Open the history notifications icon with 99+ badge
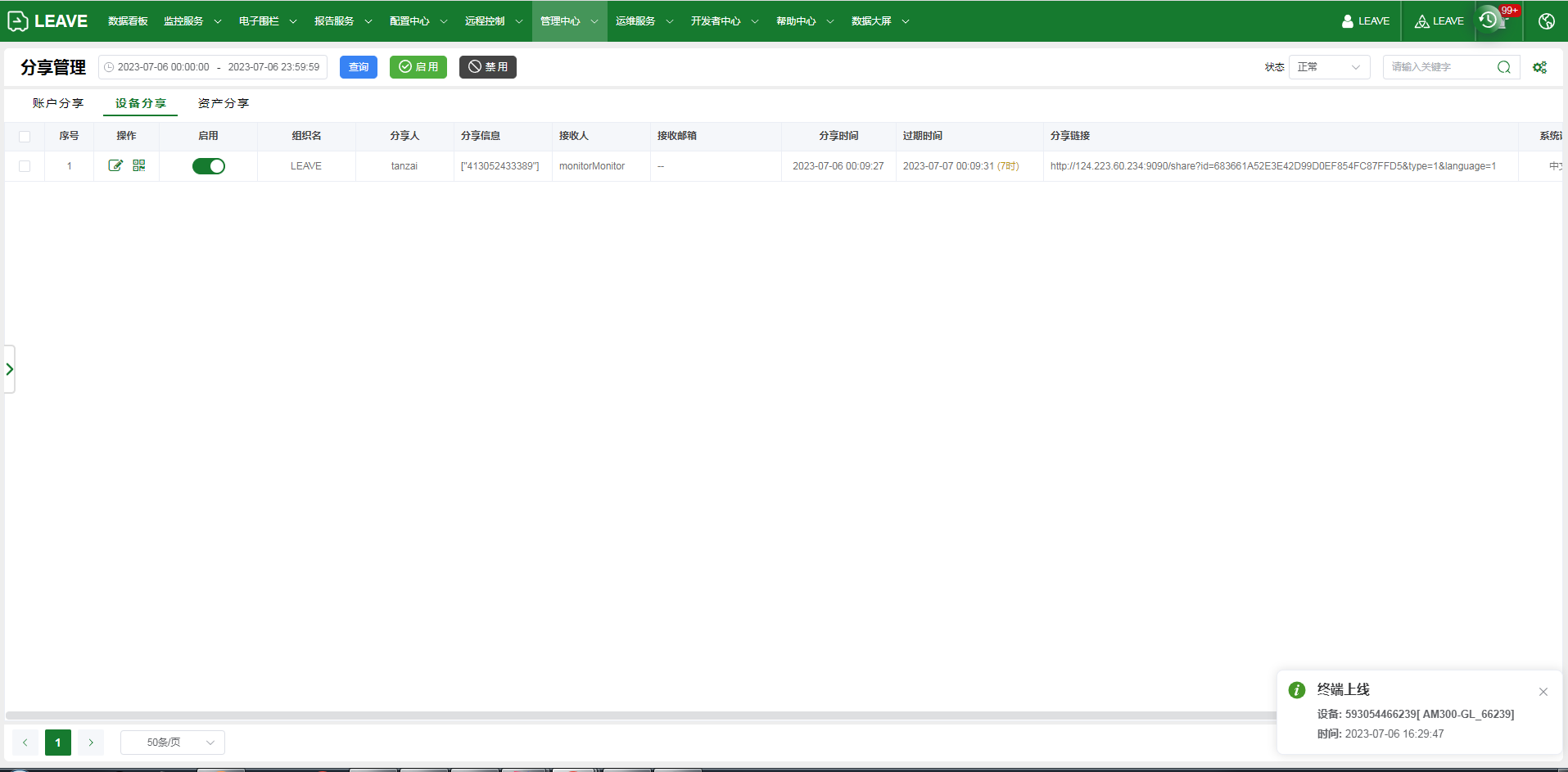 (1490, 20)
